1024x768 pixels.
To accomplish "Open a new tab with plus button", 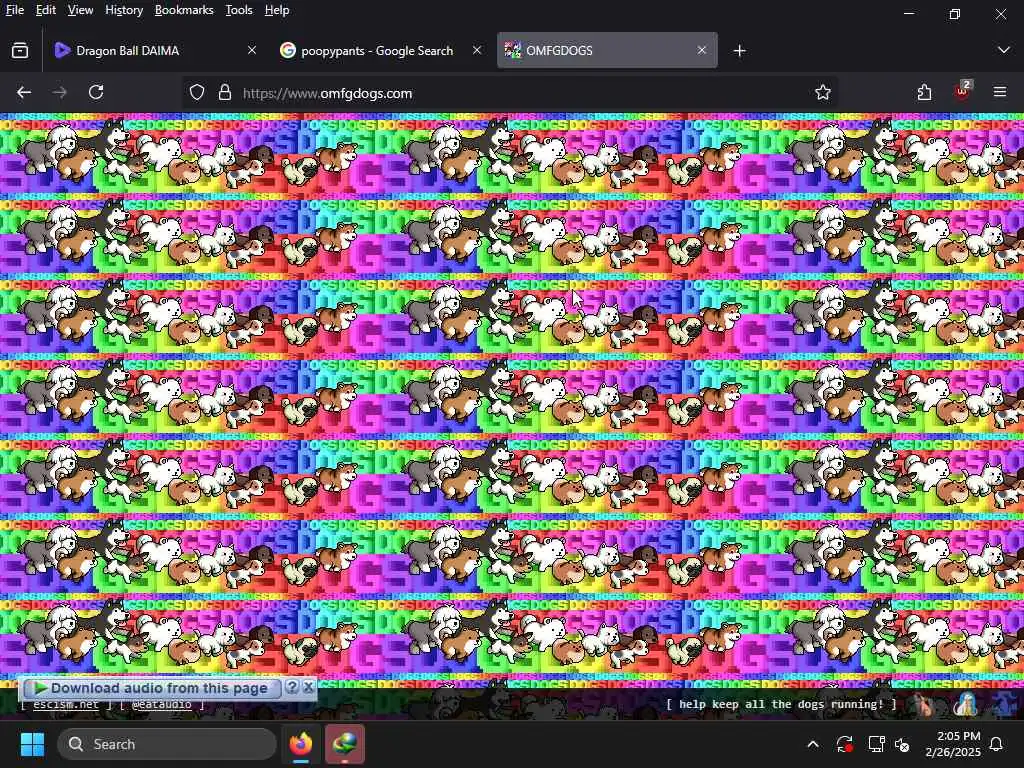I will click(739, 50).
